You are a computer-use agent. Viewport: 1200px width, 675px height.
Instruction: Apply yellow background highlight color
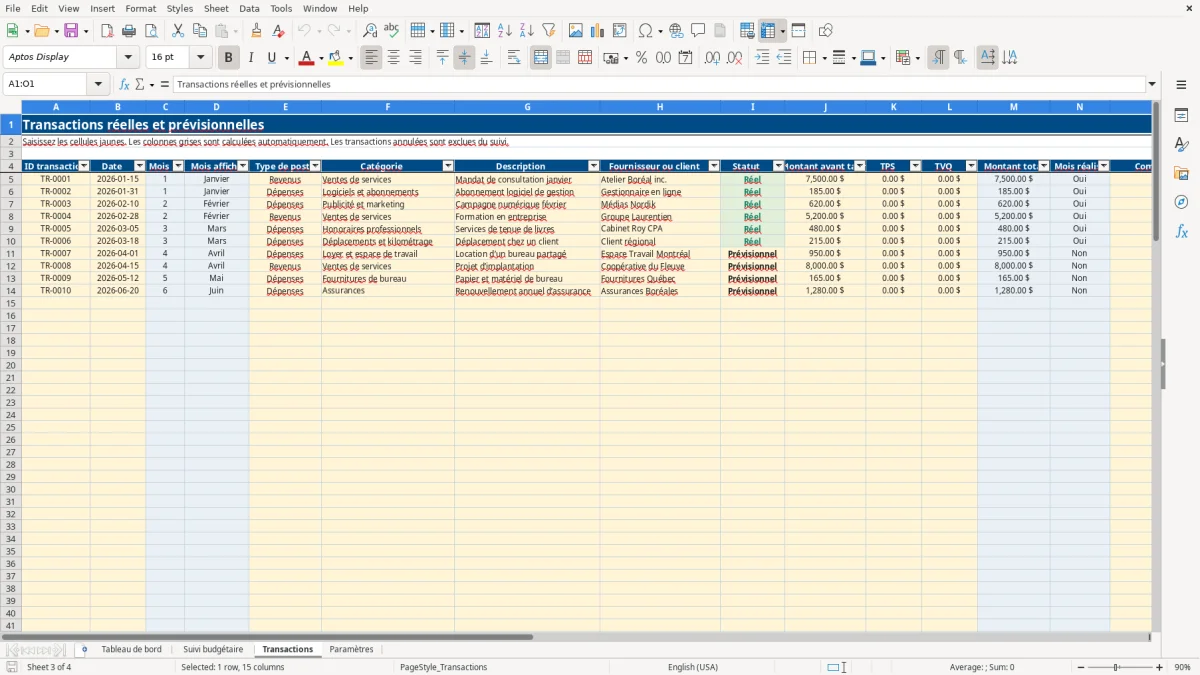[x=336, y=58]
